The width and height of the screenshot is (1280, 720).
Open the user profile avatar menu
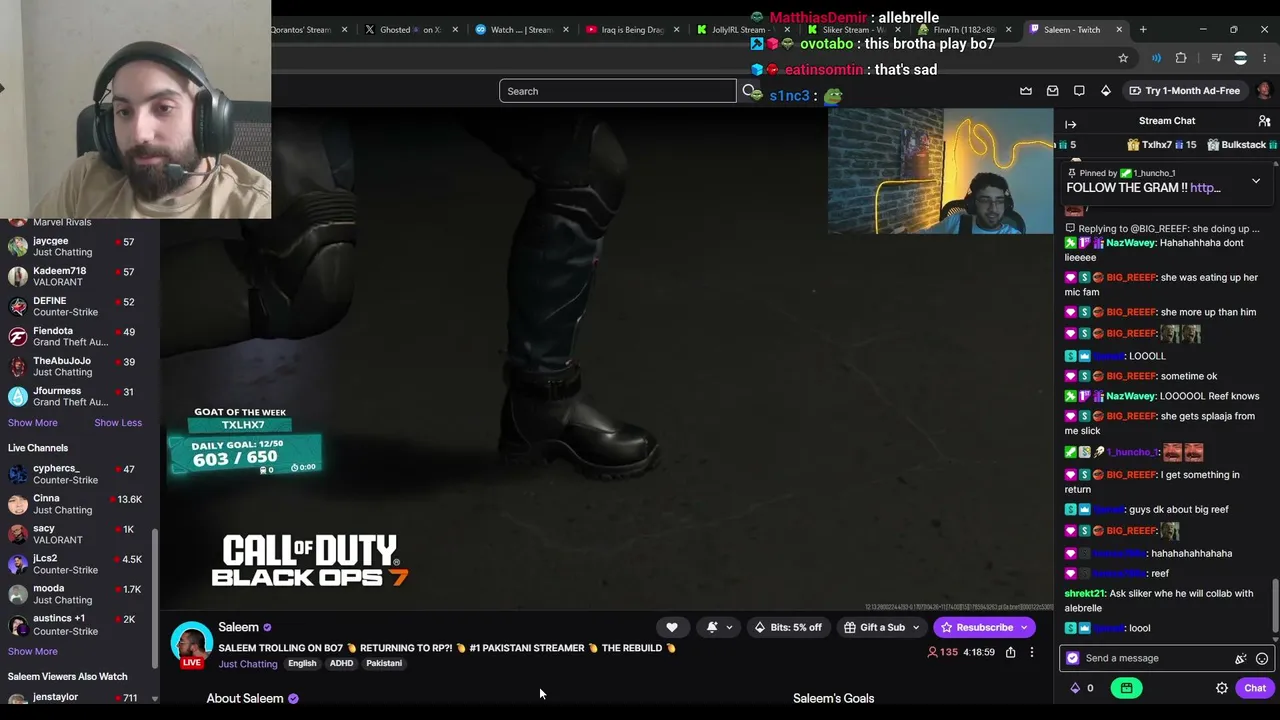coord(1264,91)
